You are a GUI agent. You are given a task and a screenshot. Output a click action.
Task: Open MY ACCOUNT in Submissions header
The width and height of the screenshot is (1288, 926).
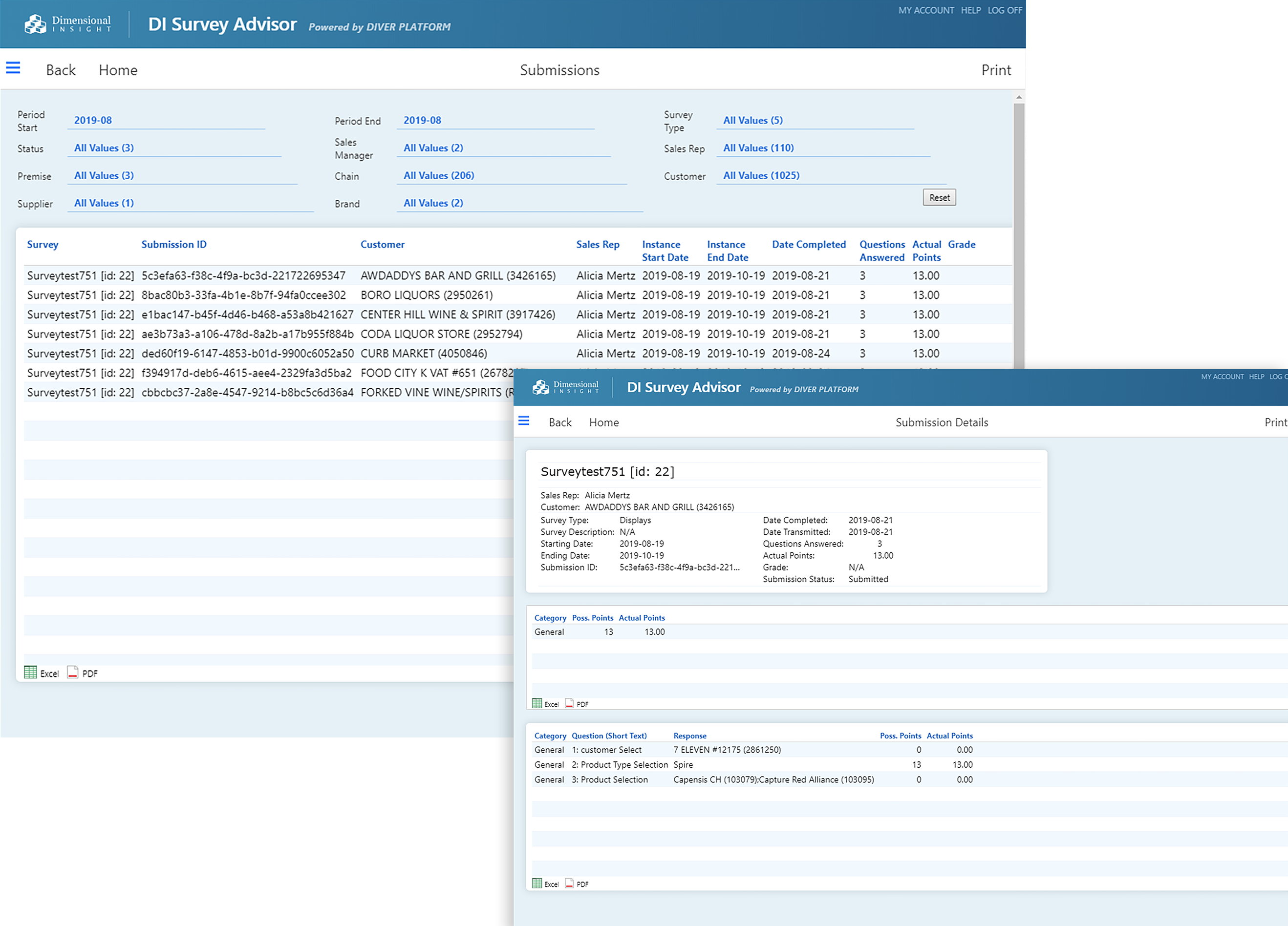click(x=925, y=10)
